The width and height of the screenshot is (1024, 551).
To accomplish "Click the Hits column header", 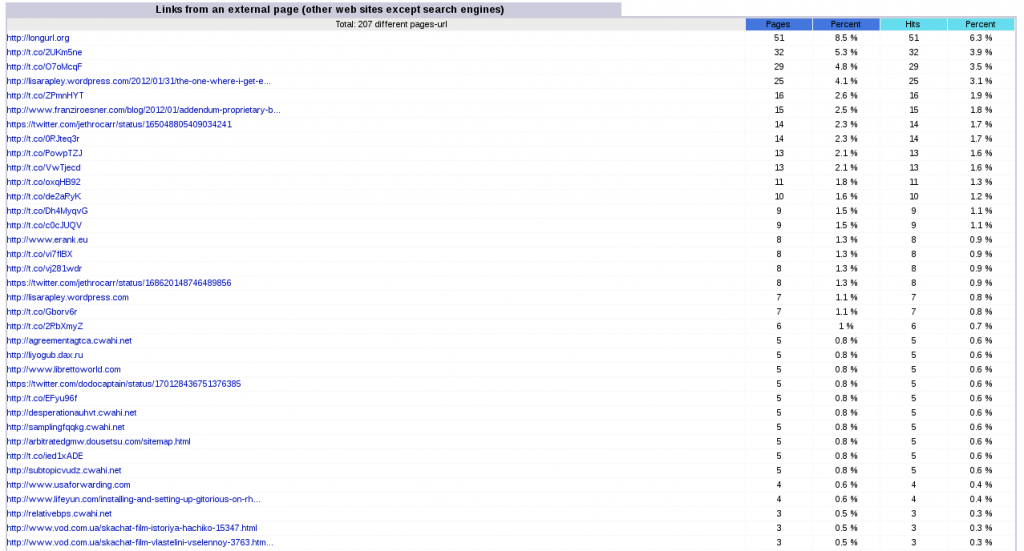I will 913,24.
